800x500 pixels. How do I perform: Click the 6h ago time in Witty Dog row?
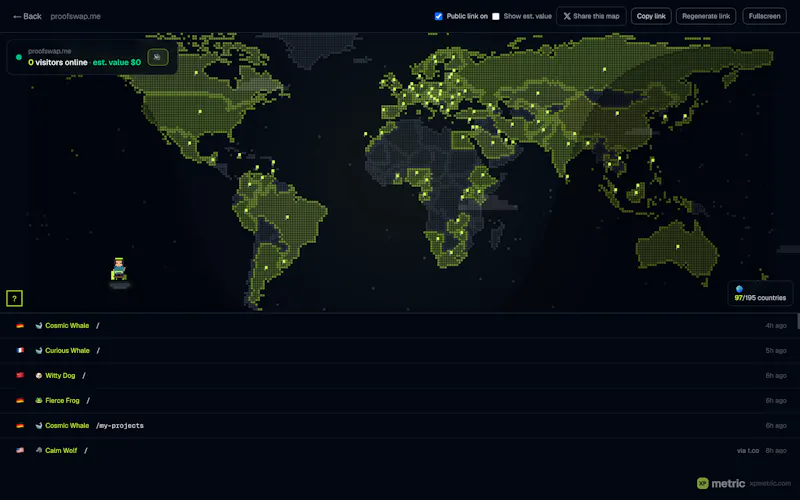(x=776, y=376)
